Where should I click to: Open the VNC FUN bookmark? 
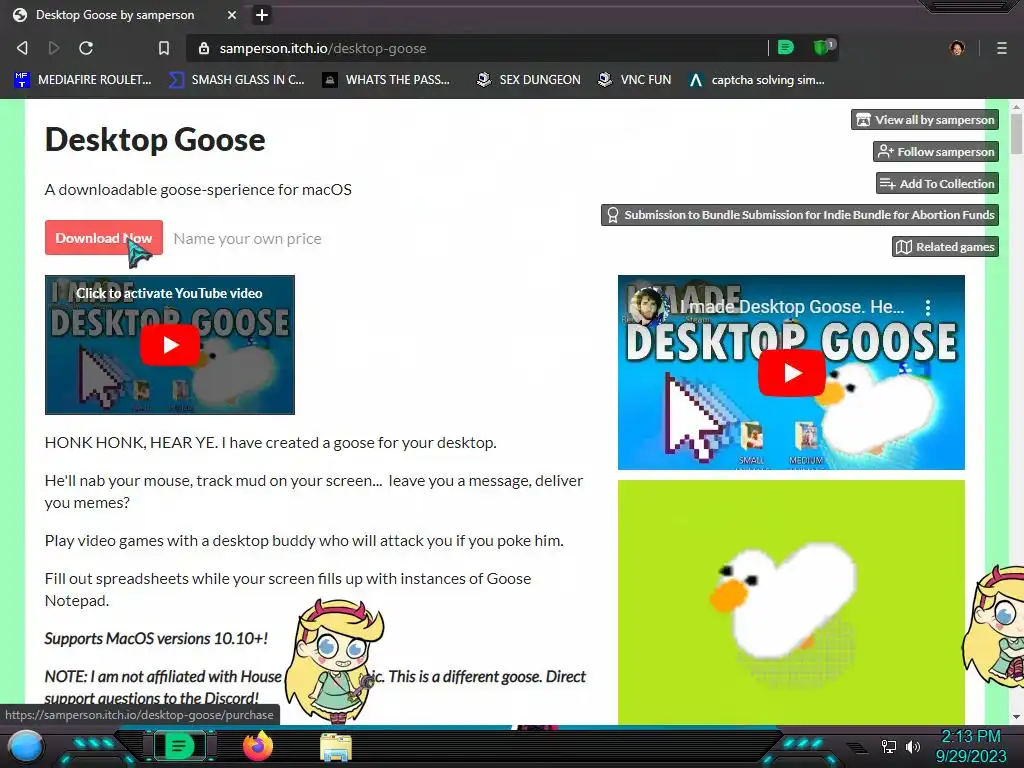635,80
